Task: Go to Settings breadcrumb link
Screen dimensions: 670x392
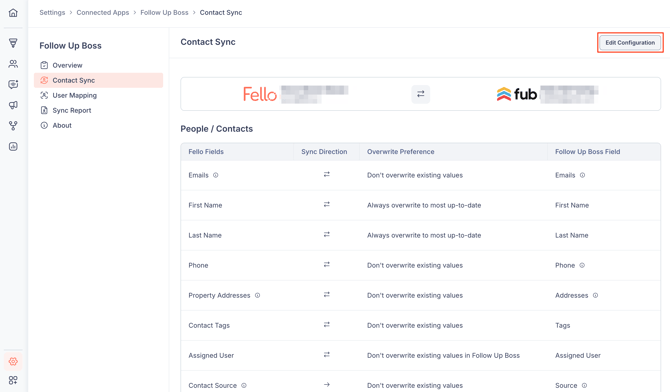Action: pyautogui.click(x=52, y=12)
